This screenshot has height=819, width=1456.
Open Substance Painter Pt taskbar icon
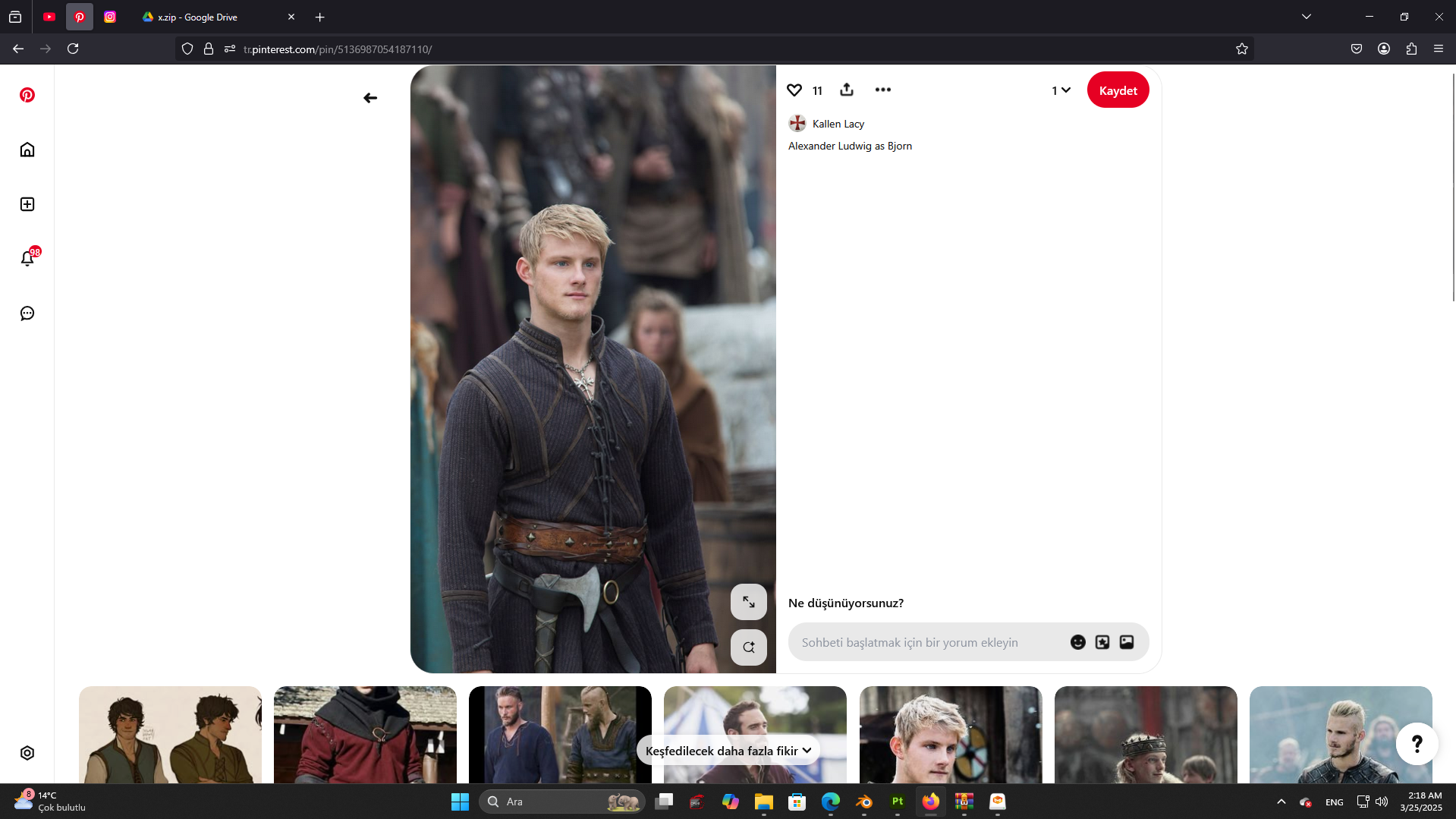coord(898,802)
